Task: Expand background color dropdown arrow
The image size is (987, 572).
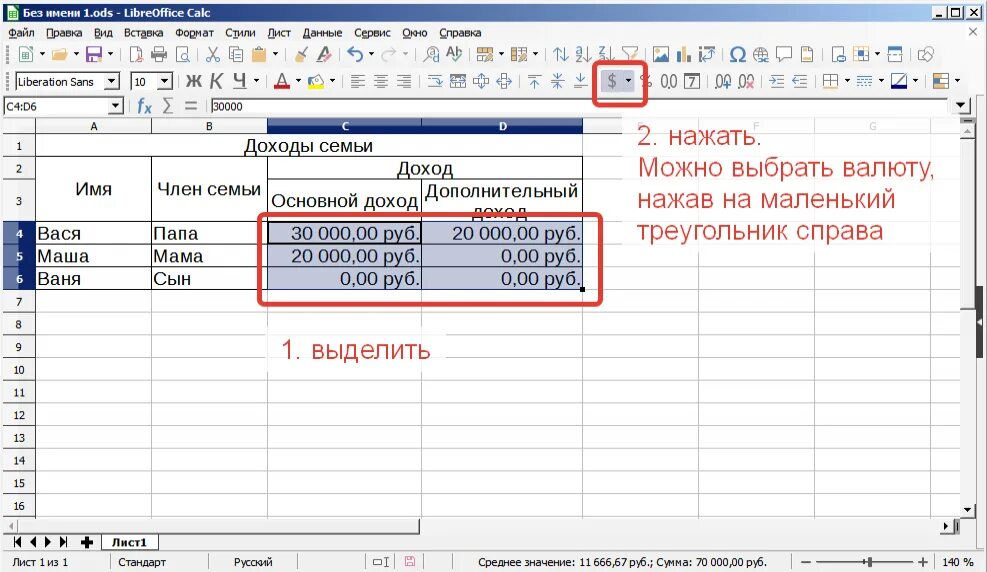Action: 332,81
